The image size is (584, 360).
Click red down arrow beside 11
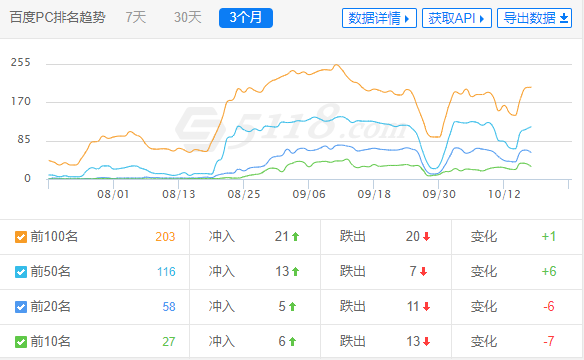[x=426, y=307]
